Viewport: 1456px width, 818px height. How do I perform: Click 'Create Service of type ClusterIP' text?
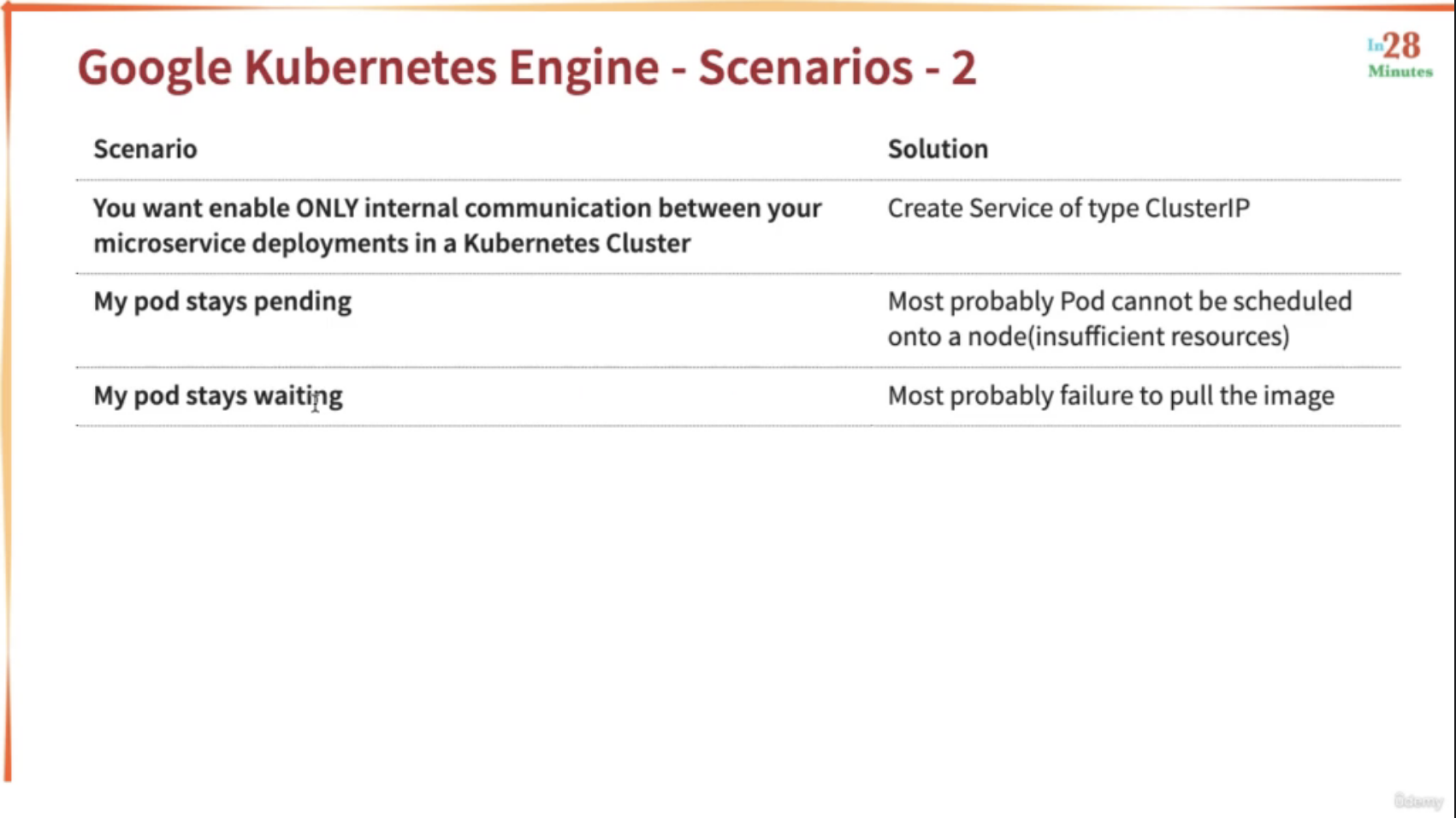[1068, 208]
